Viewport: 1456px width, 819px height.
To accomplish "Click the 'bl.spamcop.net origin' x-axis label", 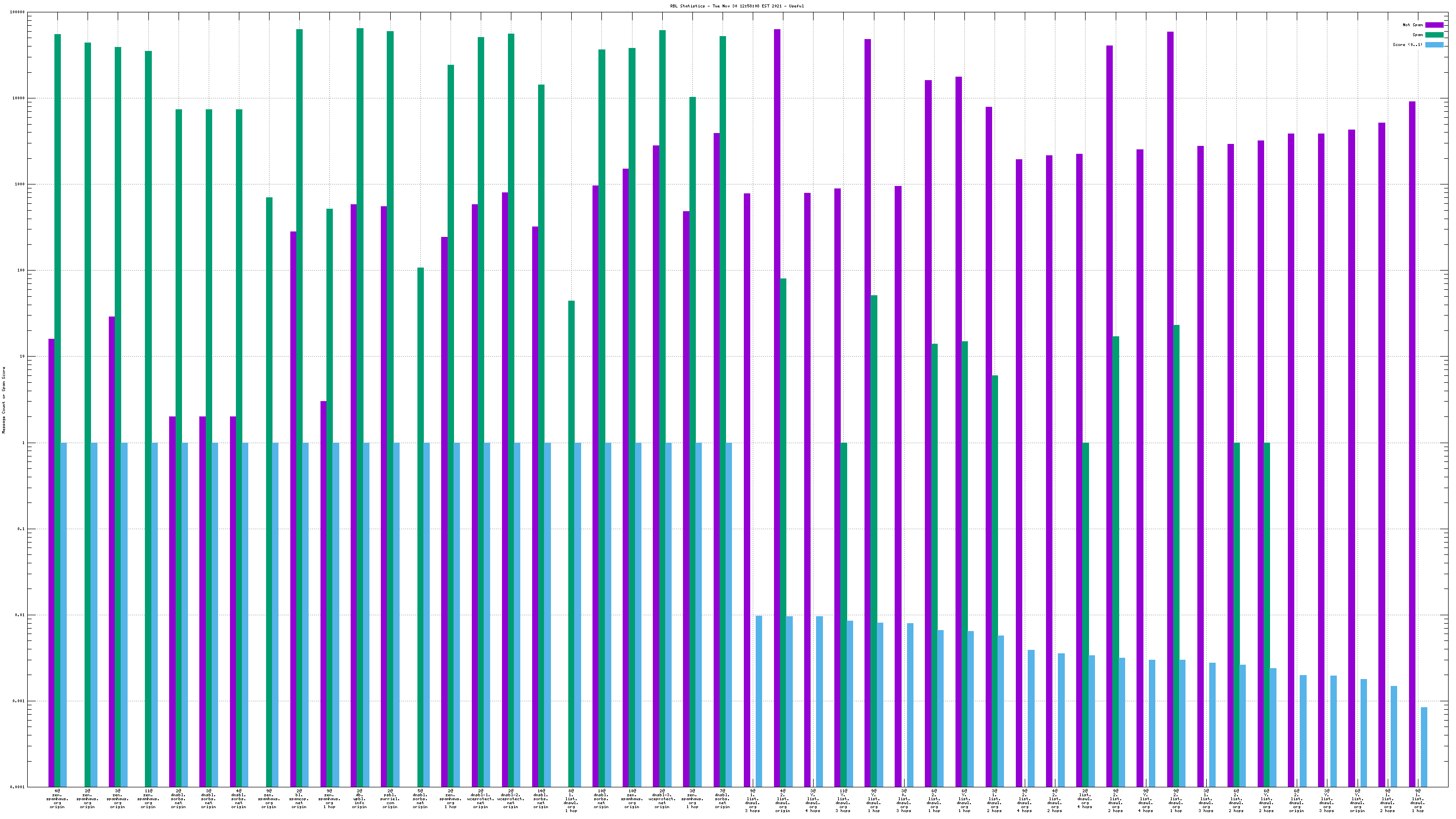I will (x=299, y=799).
